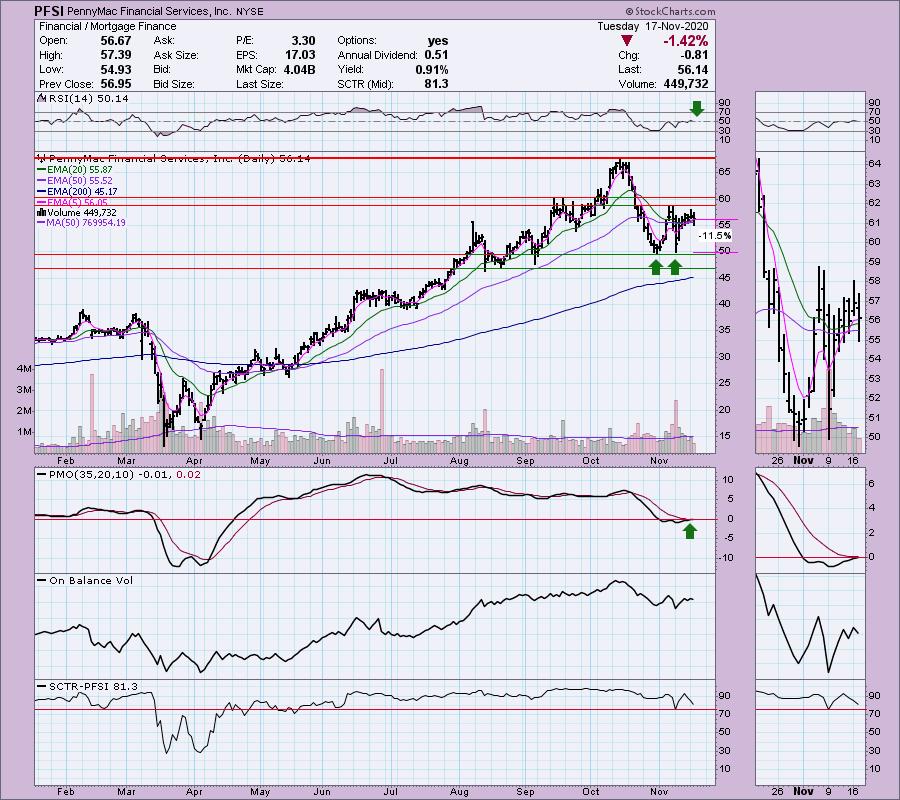Click the Financial / Mortgage Finance sector text
Image resolution: width=900 pixels, height=800 pixels.
[x=107, y=26]
